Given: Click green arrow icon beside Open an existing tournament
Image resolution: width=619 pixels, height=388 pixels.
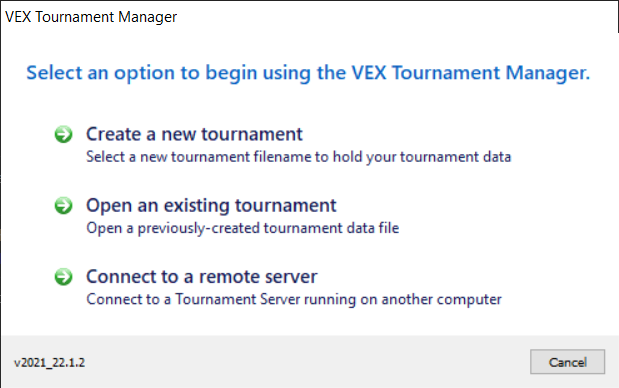Looking at the screenshot, I should 63,205.
